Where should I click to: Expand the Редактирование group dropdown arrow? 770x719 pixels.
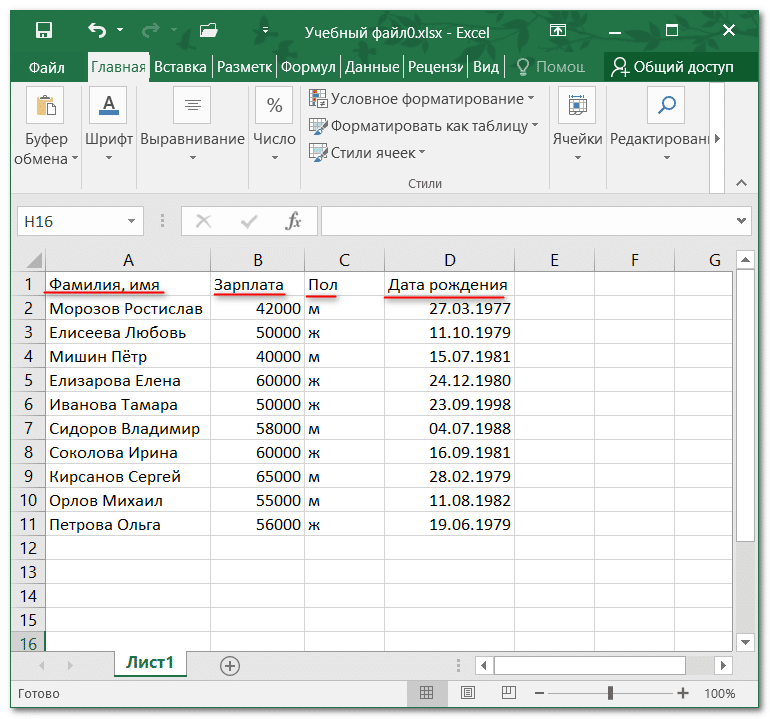coord(666,158)
